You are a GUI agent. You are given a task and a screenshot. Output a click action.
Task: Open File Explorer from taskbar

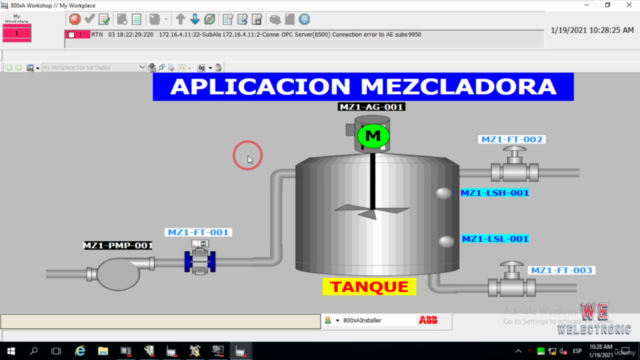(x=103, y=351)
